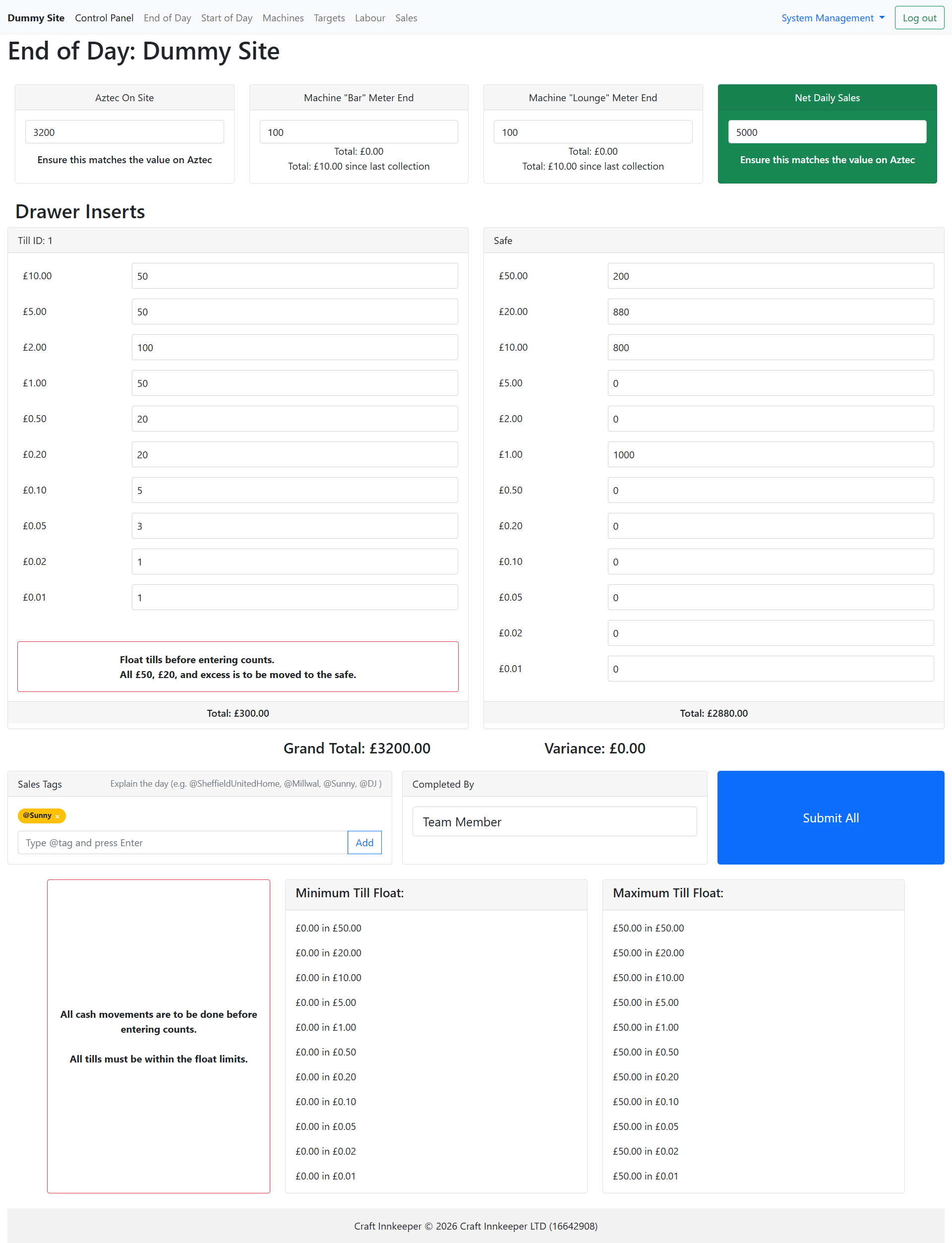Click the Add button next to tag input
Viewport: 952px width, 1243px height.
pos(364,842)
